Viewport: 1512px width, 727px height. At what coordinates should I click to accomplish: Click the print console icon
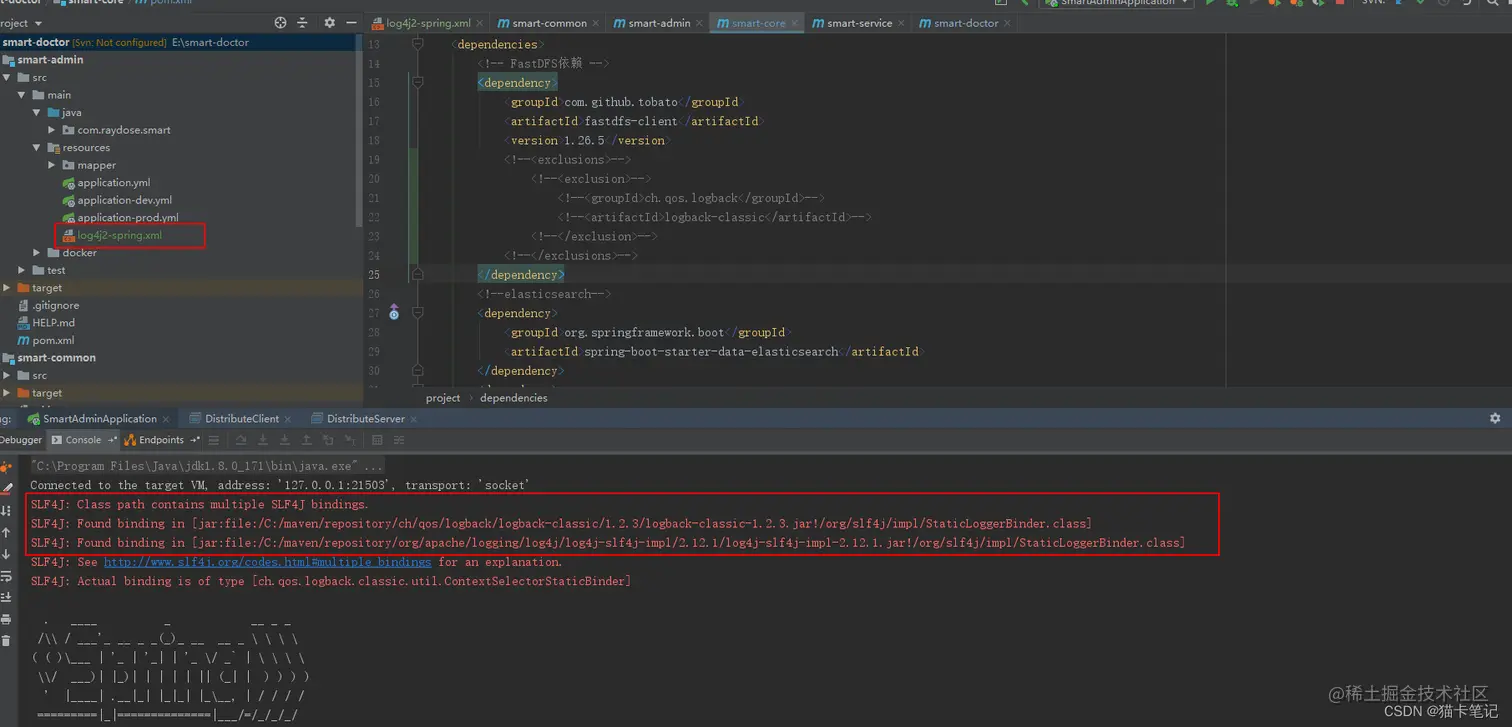[x=6, y=619]
